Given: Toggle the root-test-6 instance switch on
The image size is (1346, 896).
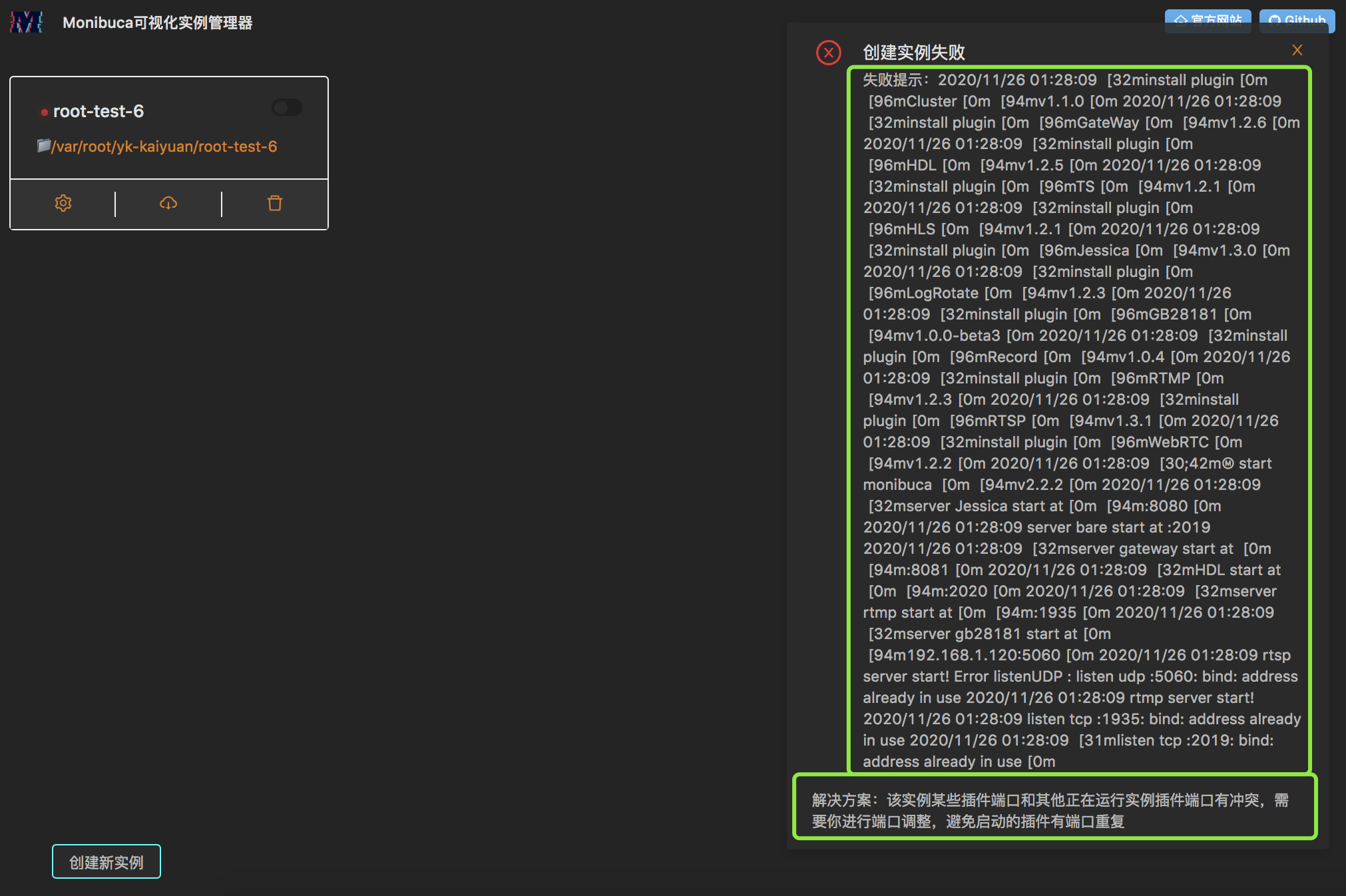Looking at the screenshot, I should click(x=287, y=108).
